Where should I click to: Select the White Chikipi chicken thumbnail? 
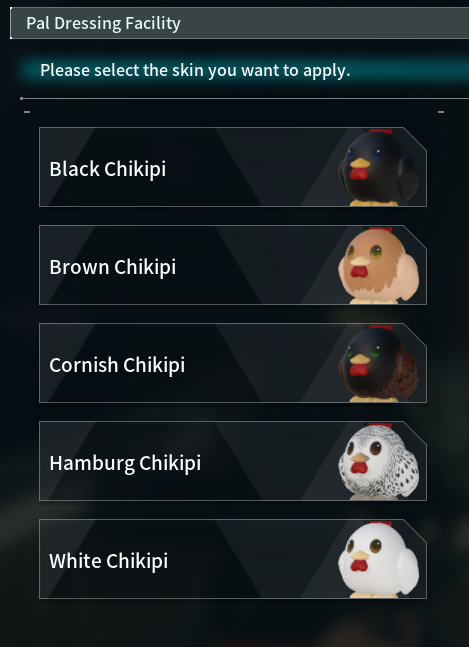pyautogui.click(x=379, y=560)
